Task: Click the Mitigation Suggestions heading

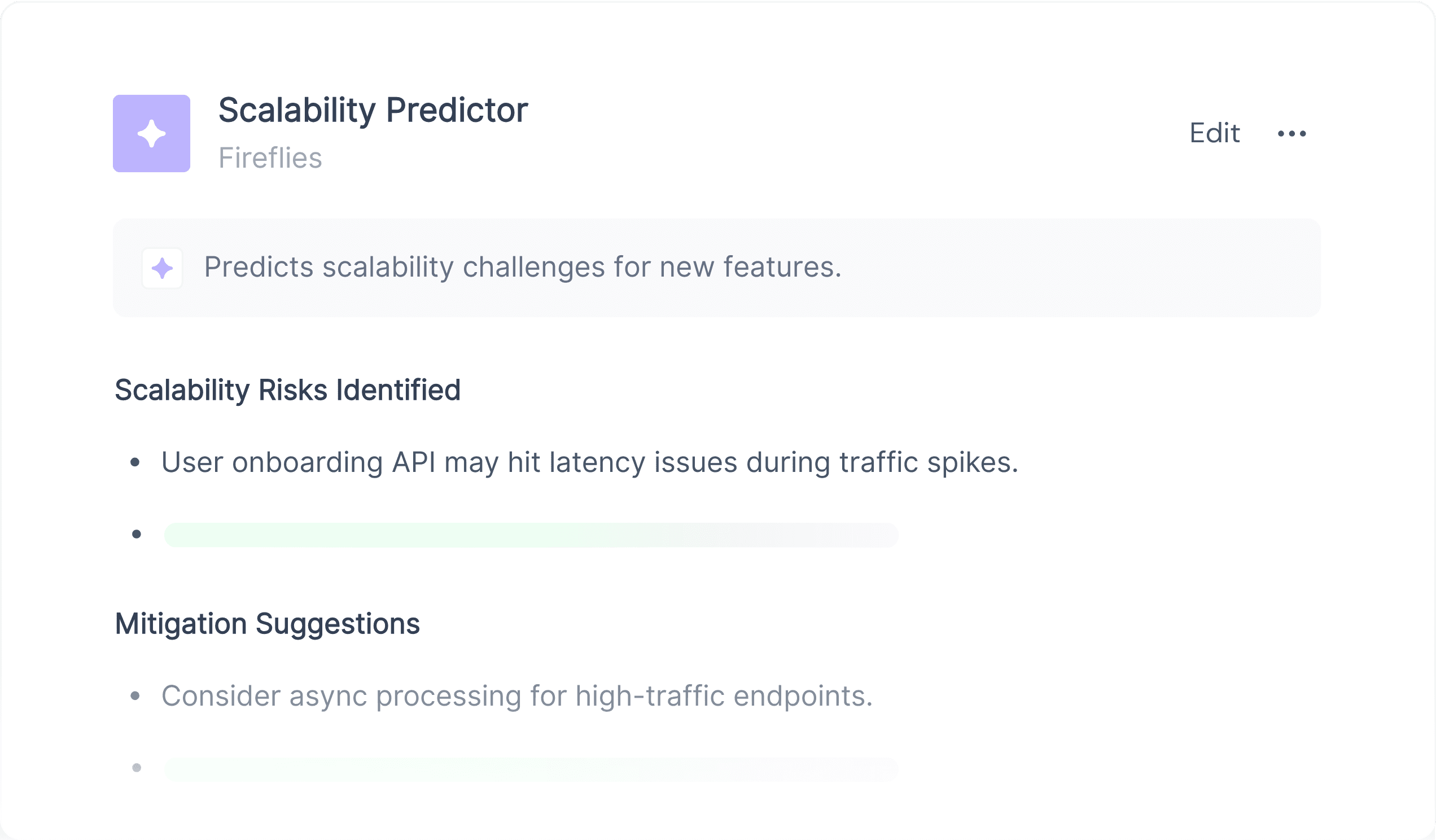Action: [x=267, y=624]
